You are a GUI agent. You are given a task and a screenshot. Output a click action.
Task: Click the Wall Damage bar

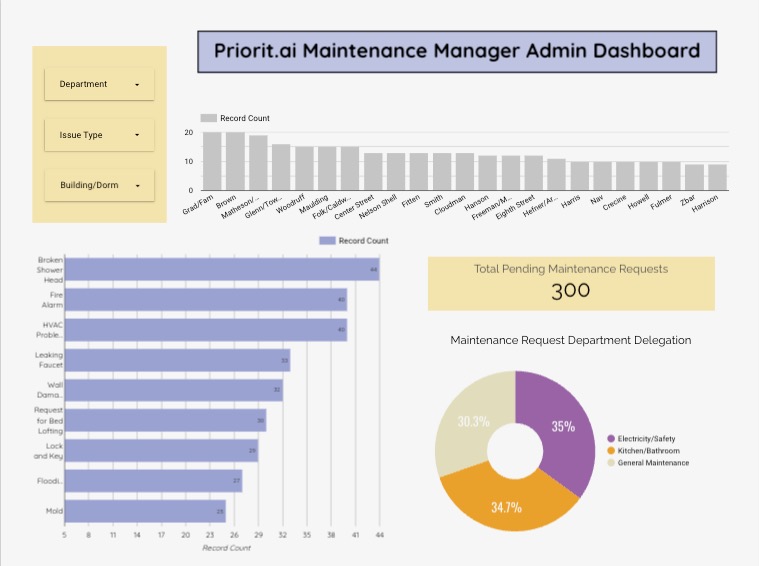(x=174, y=390)
